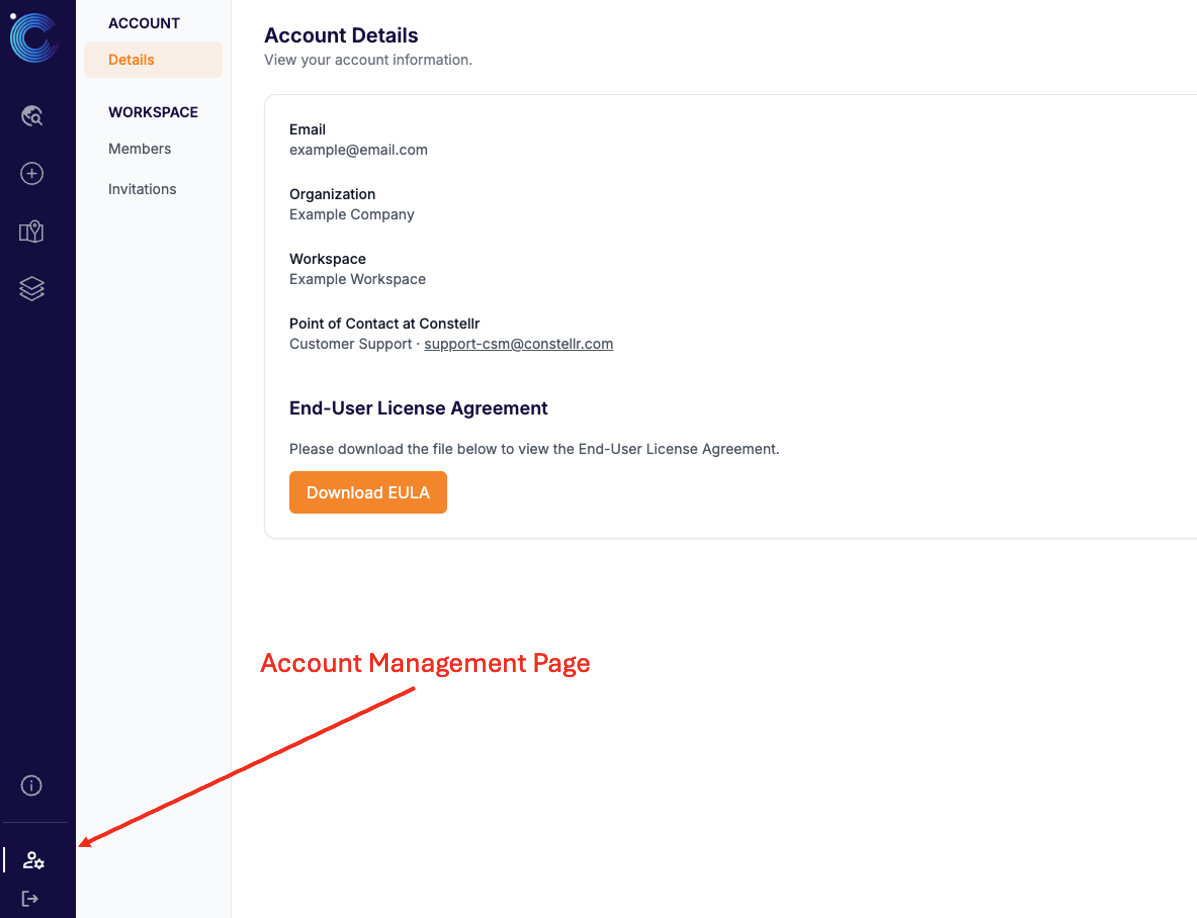
Task: Click the End-User License Agreement heading
Action: click(418, 408)
